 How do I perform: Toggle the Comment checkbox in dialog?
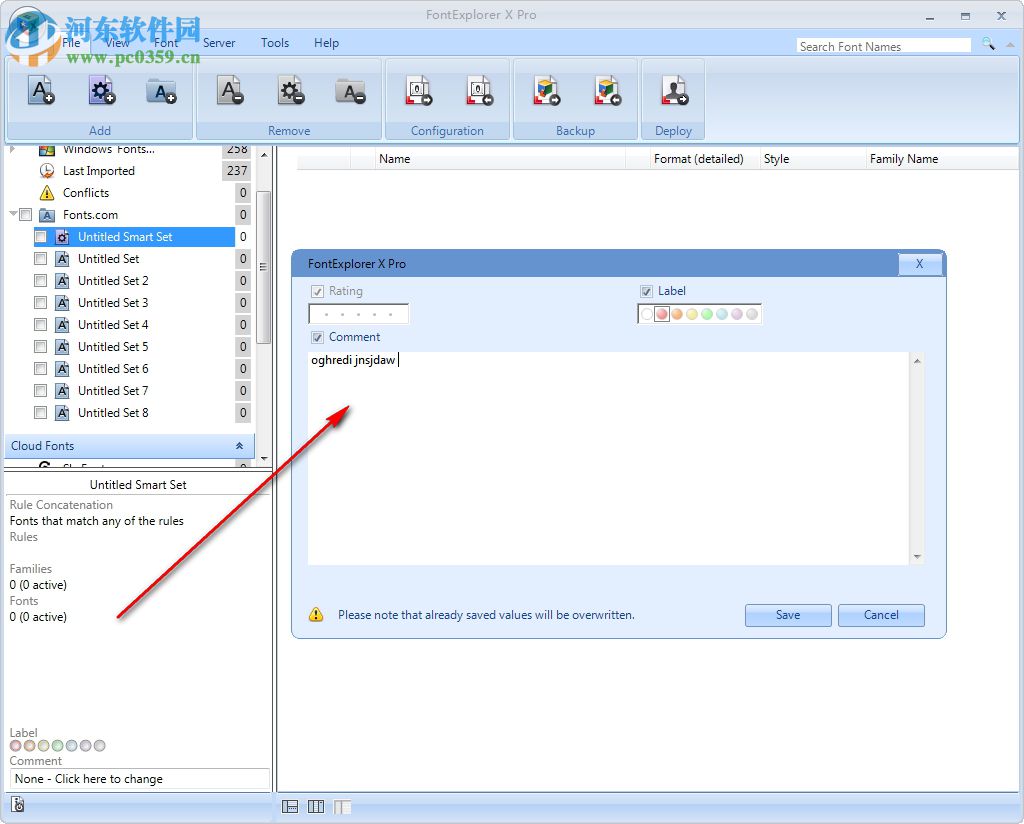coord(317,337)
